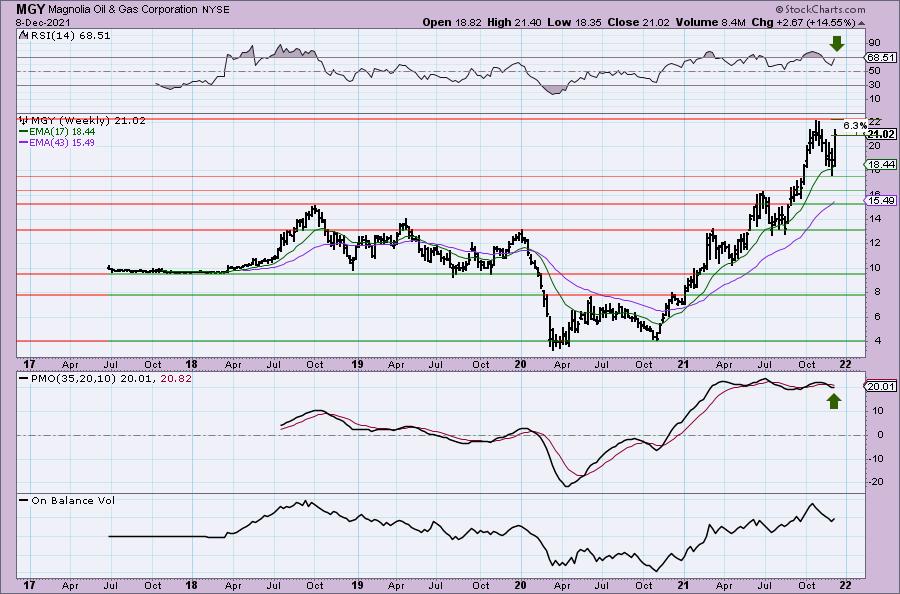Click the NYSE exchange label

coord(218,10)
